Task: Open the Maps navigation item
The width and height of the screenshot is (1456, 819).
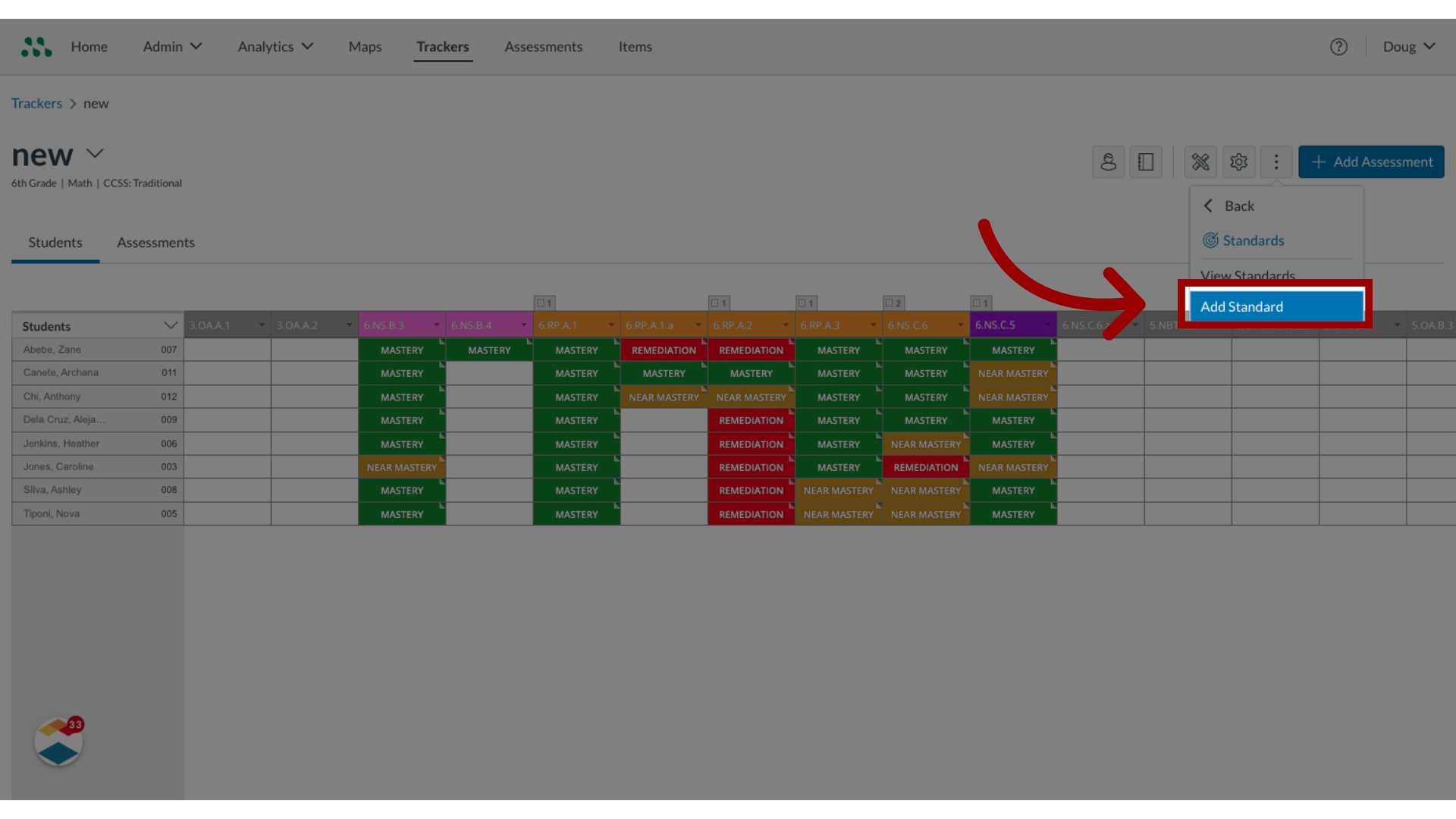Action: click(x=365, y=47)
